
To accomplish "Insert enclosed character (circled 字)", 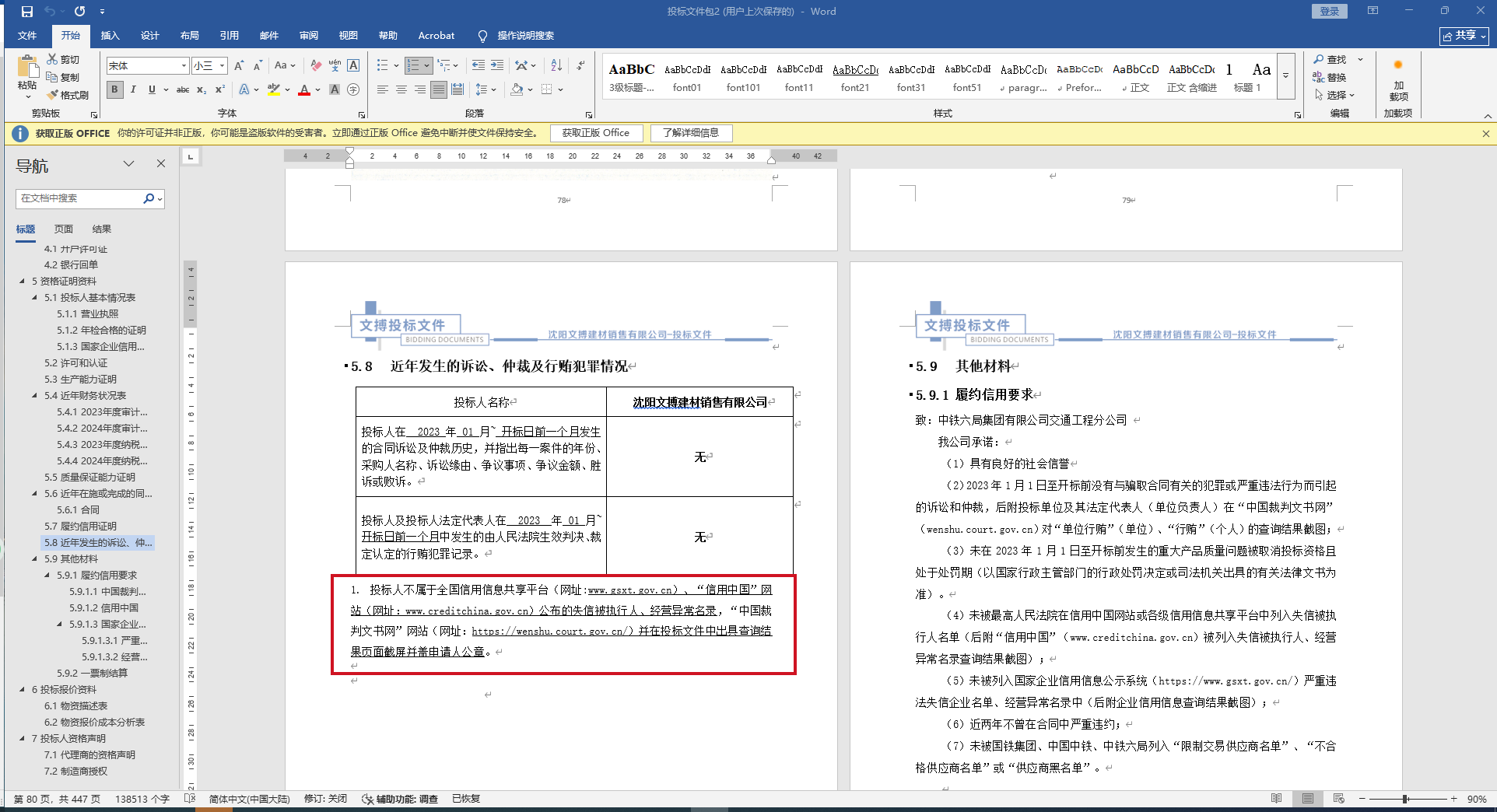I will click(x=353, y=89).
